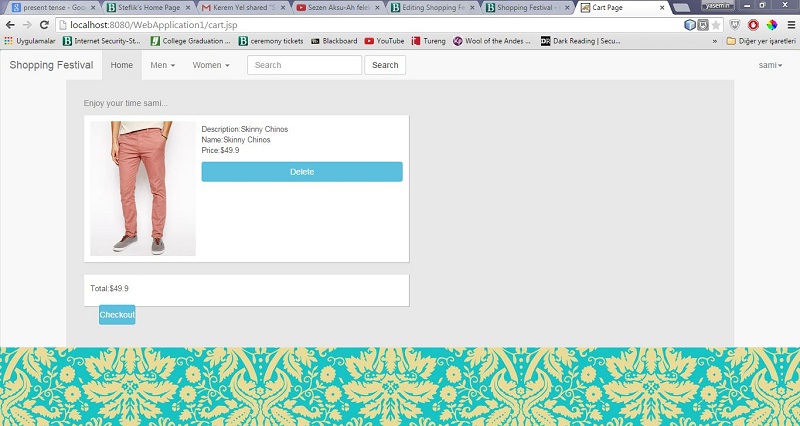Viewport: 800px width, 426px height.
Task: Delete Skinny Chinos from the cart
Action: tap(302, 172)
